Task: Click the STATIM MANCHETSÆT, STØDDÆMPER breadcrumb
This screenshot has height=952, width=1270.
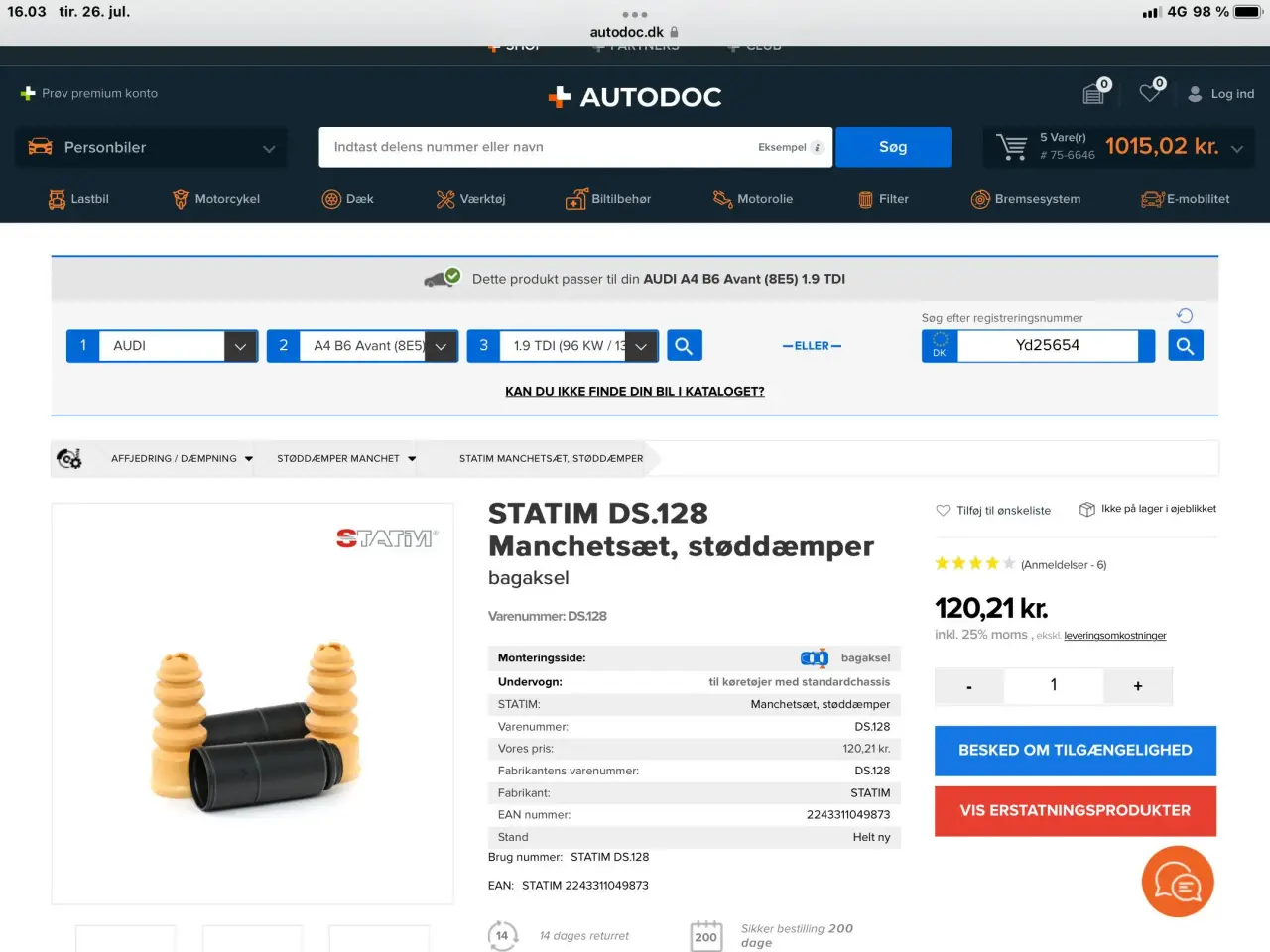Action: point(551,459)
